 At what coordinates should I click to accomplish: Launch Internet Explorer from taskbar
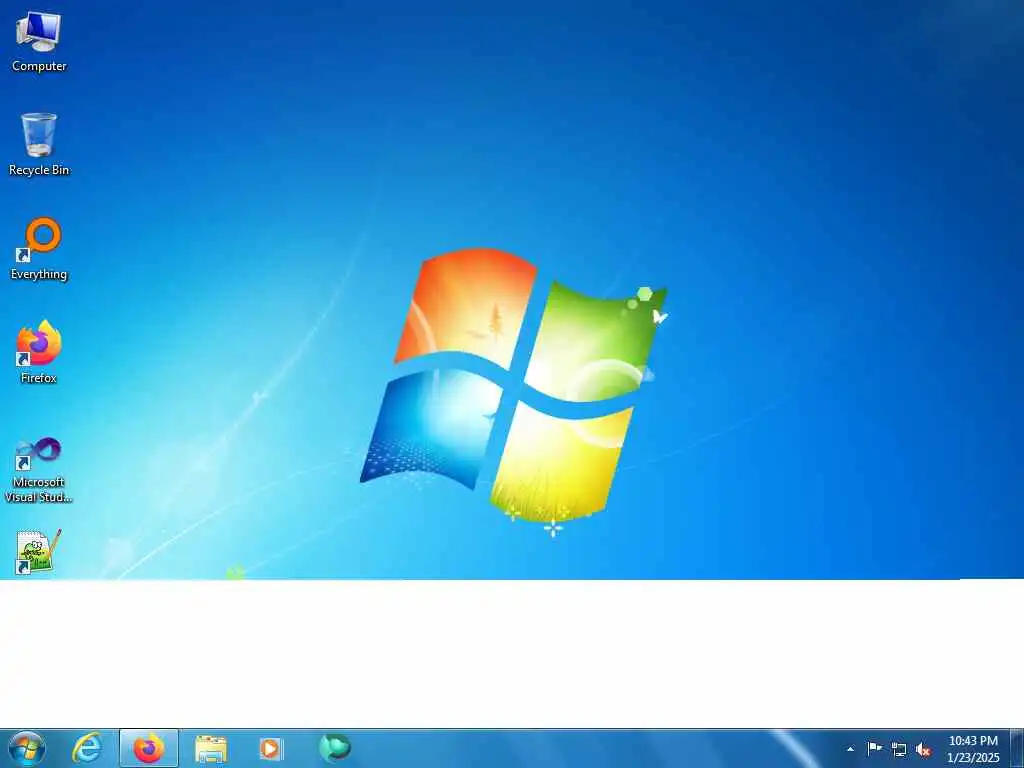(87, 748)
